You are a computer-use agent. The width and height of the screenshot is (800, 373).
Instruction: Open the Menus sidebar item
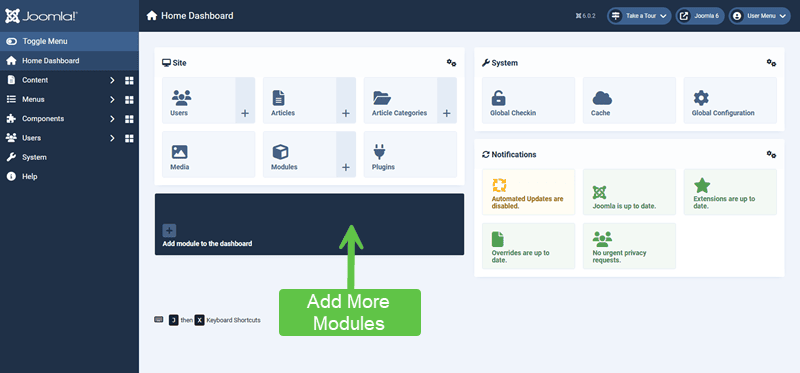pos(33,100)
